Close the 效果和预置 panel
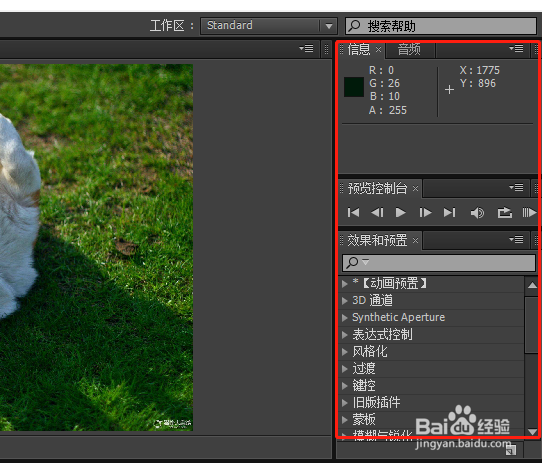Viewport: 542px width, 463px height. pos(415,240)
